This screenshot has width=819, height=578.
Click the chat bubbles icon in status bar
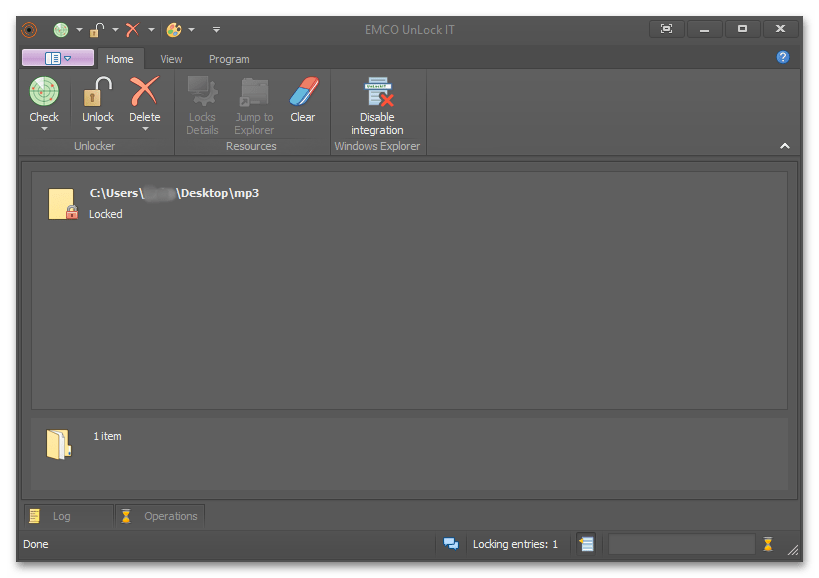pos(452,544)
